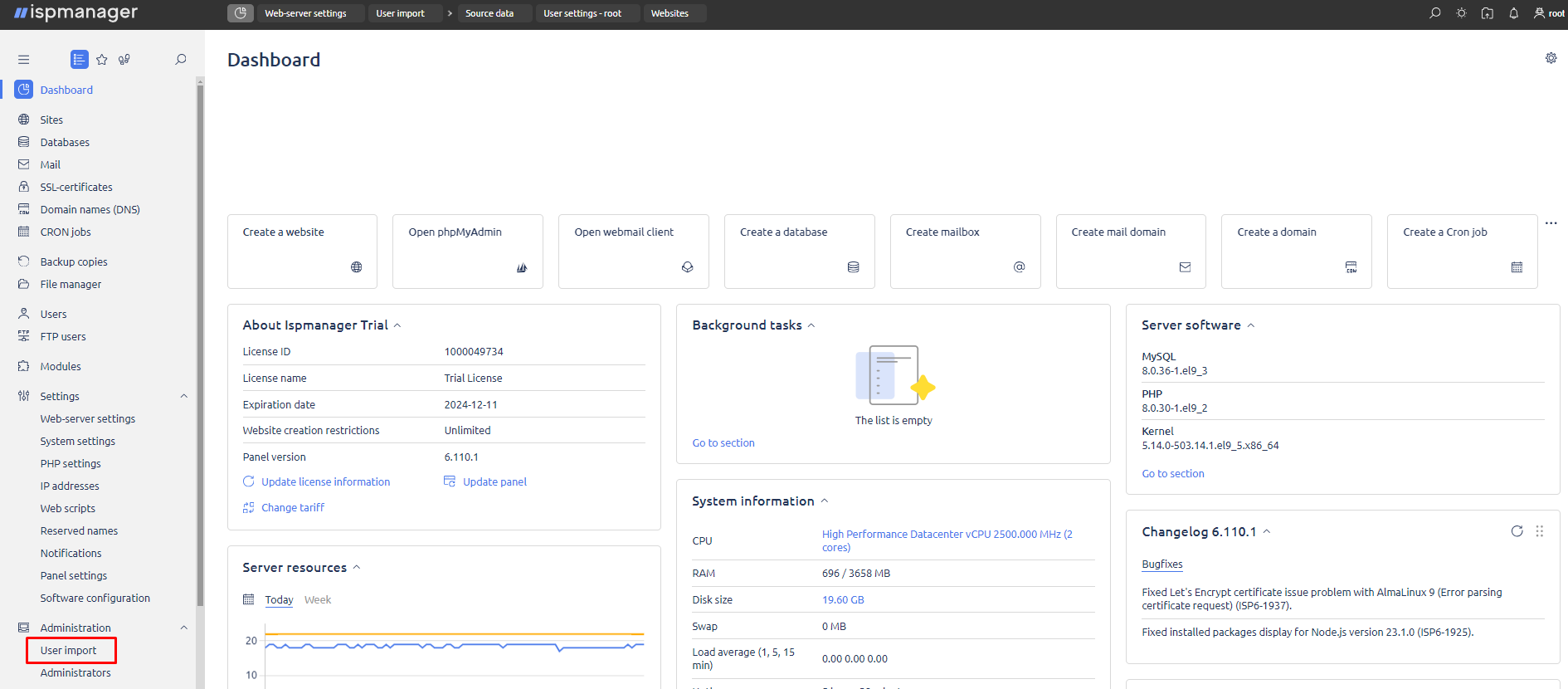Toggle light/dark theme sun icon
The height and width of the screenshot is (689, 1568).
(1462, 13)
